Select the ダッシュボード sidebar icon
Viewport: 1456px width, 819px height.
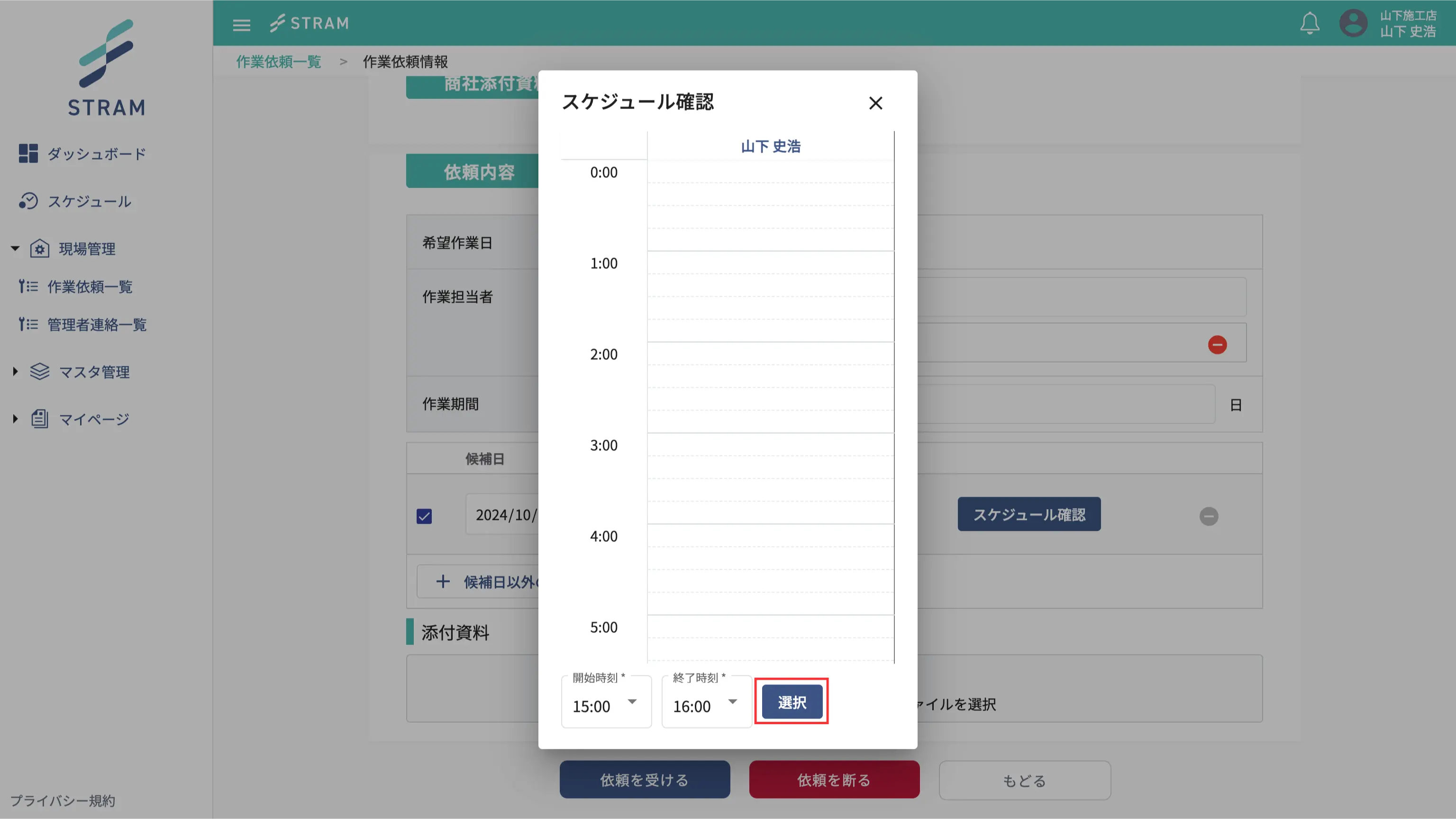pos(28,153)
